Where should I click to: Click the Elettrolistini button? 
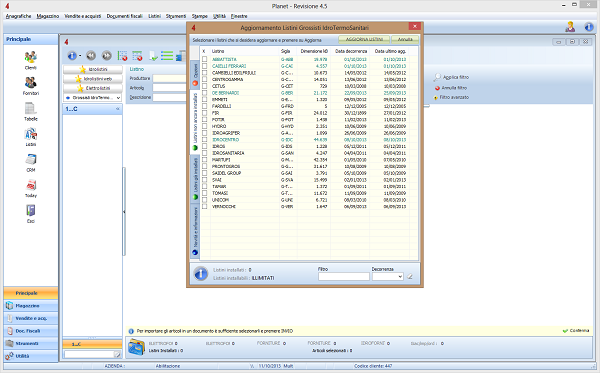coord(93,88)
